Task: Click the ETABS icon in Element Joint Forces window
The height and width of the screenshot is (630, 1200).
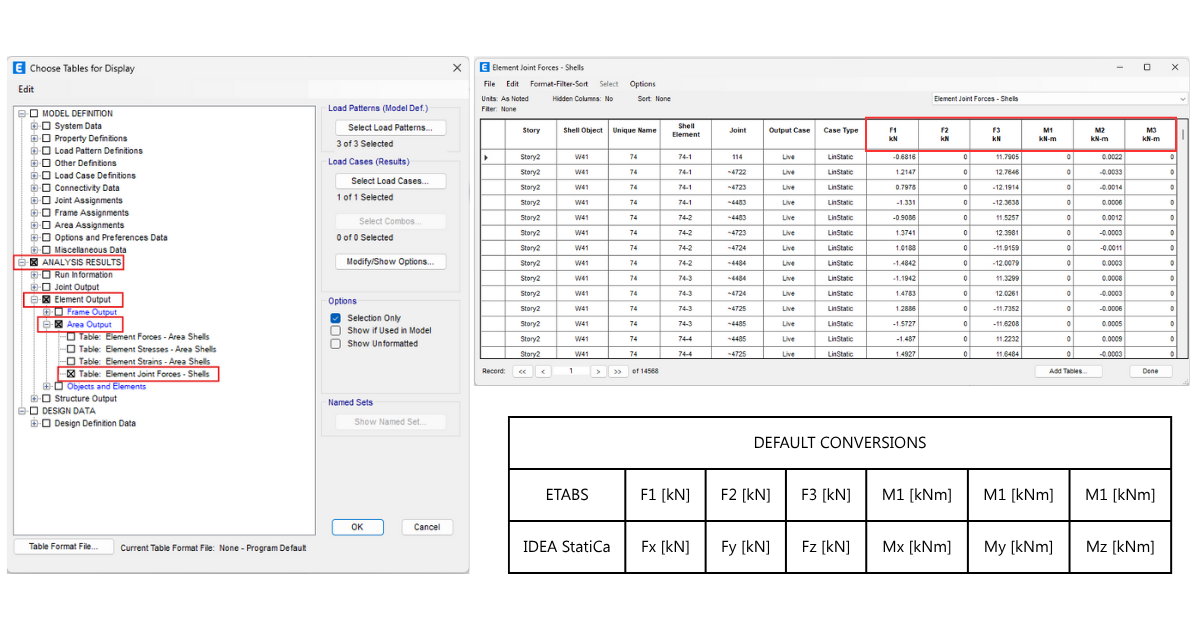Action: click(485, 67)
